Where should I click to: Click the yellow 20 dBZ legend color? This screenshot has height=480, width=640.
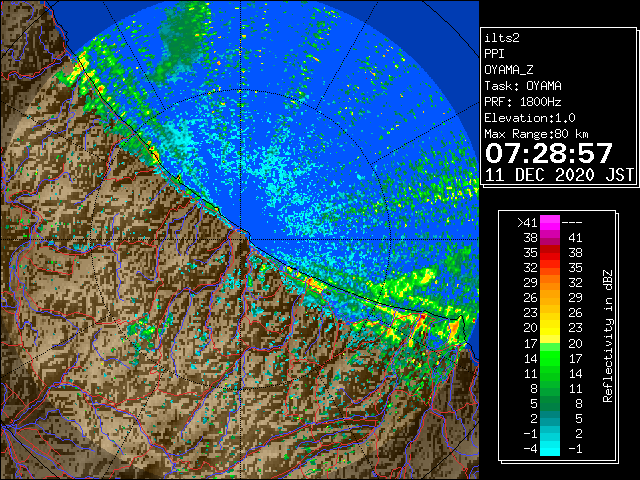(x=550, y=328)
